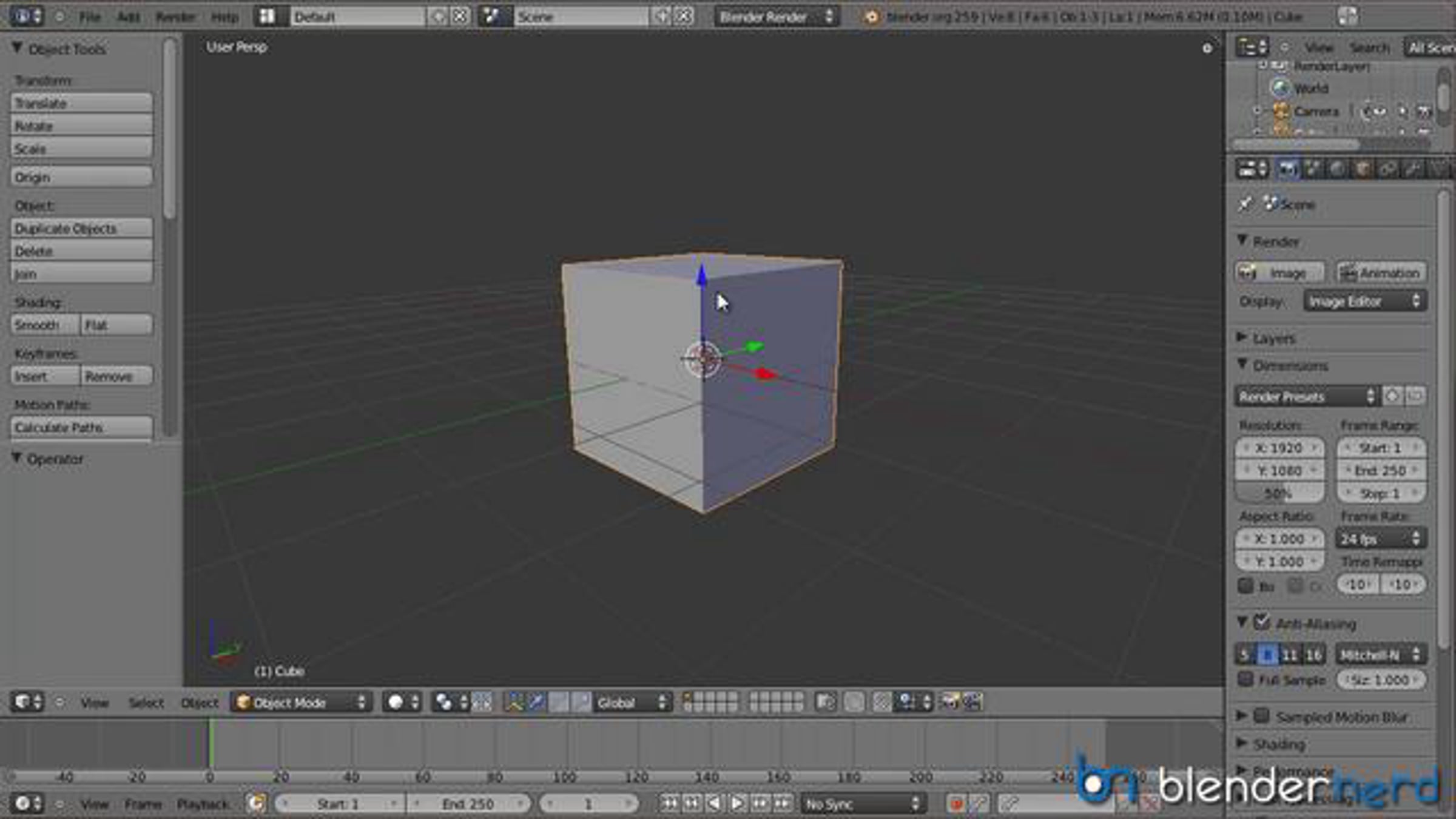Image resolution: width=1456 pixels, height=819 pixels.
Task: Open the Blender Render engine dropdown
Action: point(776,17)
